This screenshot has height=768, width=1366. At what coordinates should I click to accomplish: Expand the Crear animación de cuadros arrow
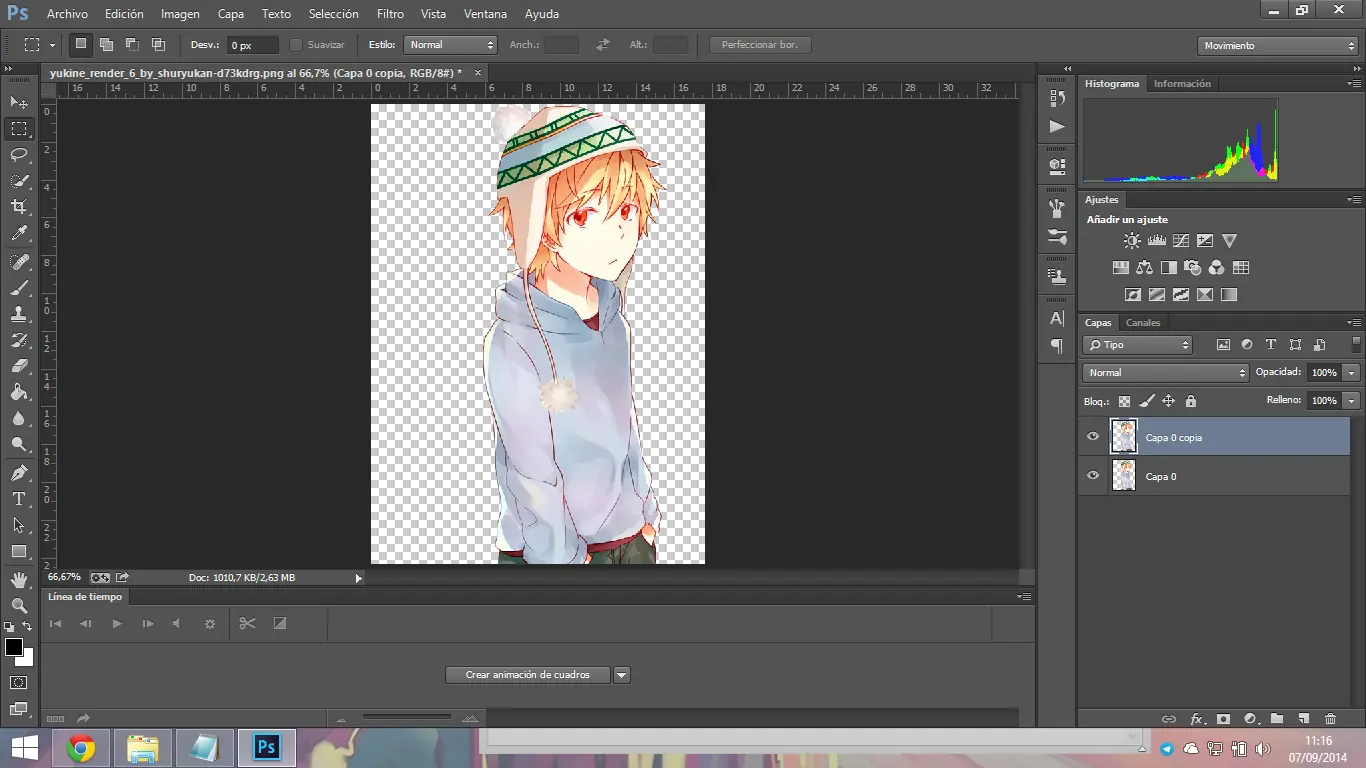pos(622,675)
